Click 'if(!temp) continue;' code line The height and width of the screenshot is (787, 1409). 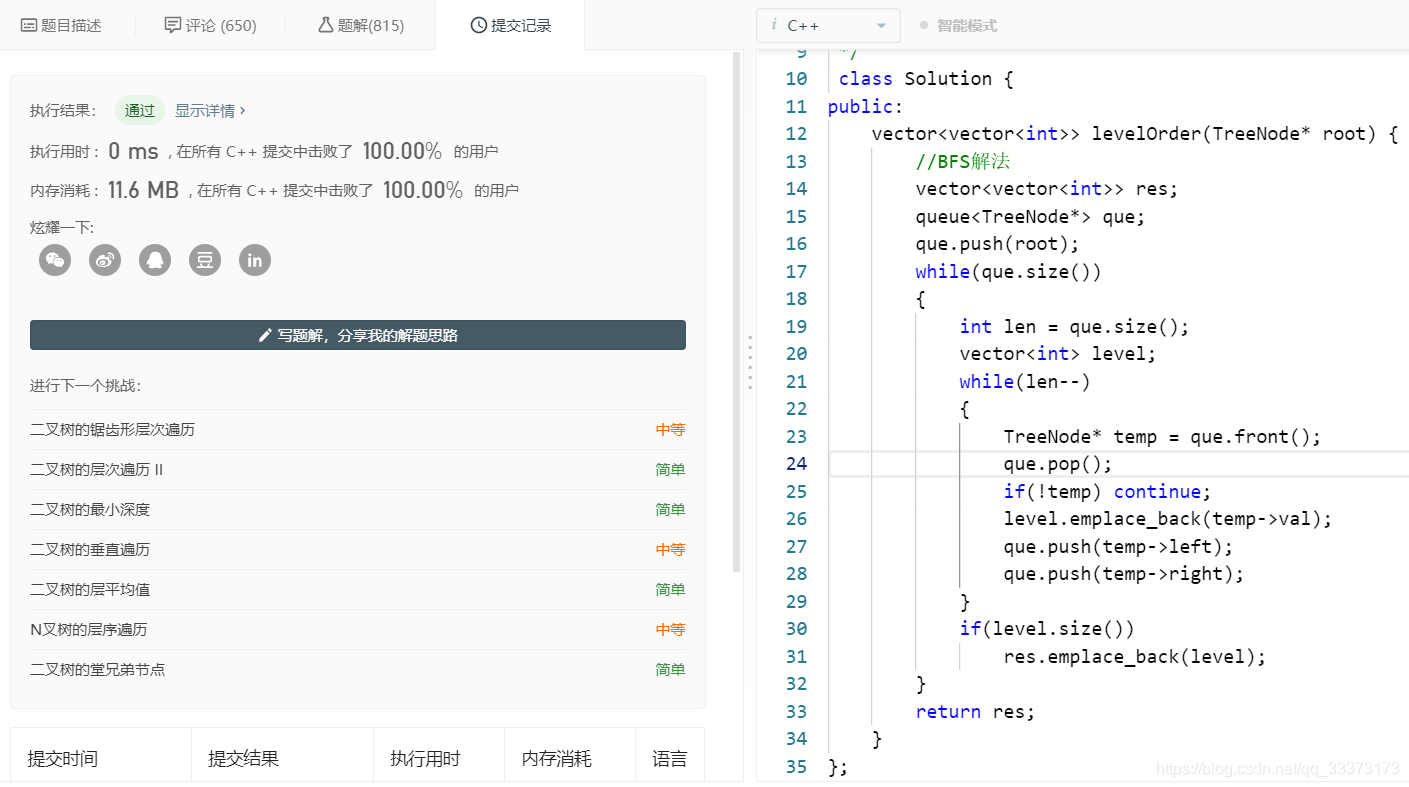point(1107,491)
